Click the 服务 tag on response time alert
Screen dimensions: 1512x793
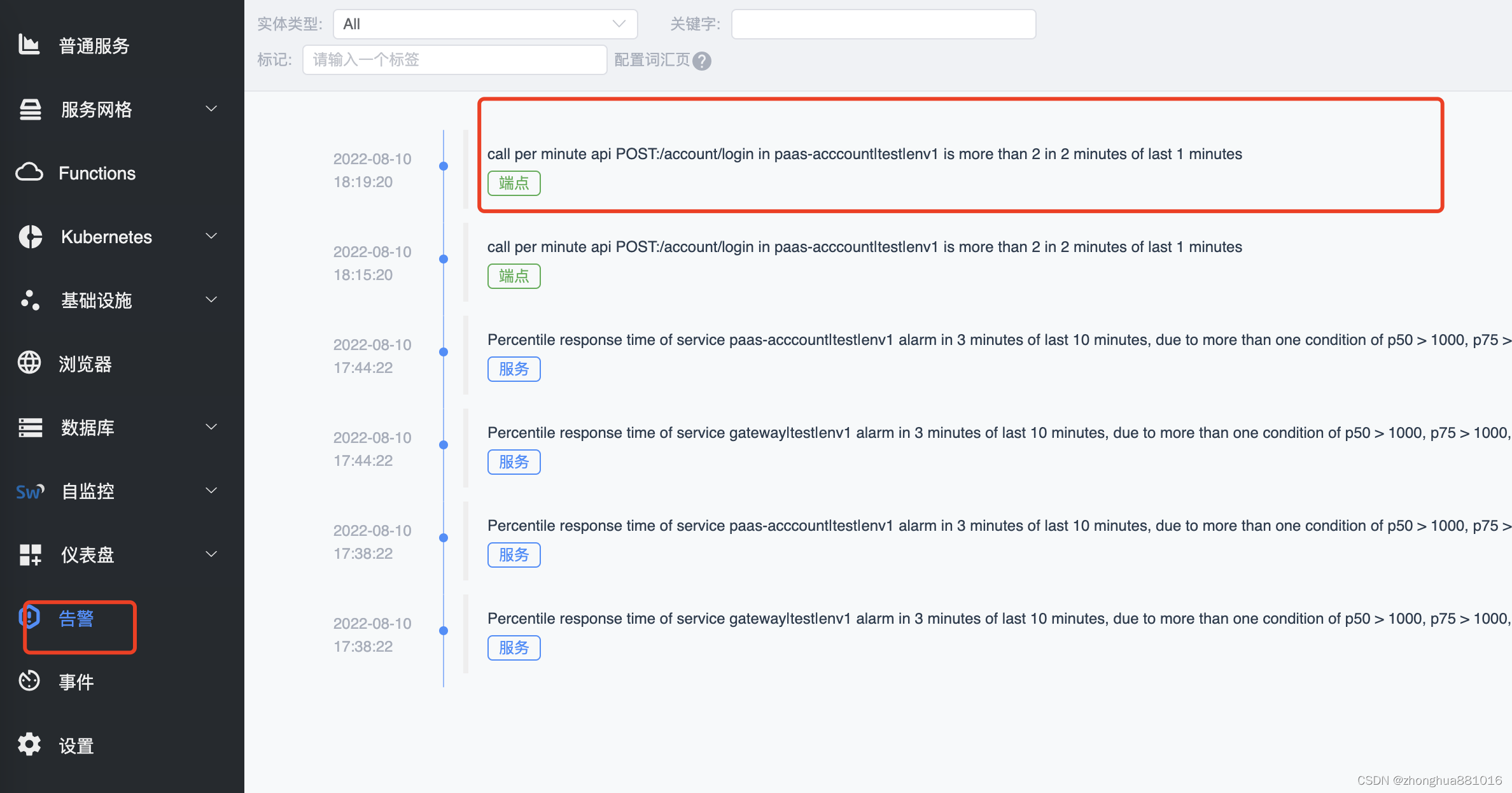click(x=514, y=369)
